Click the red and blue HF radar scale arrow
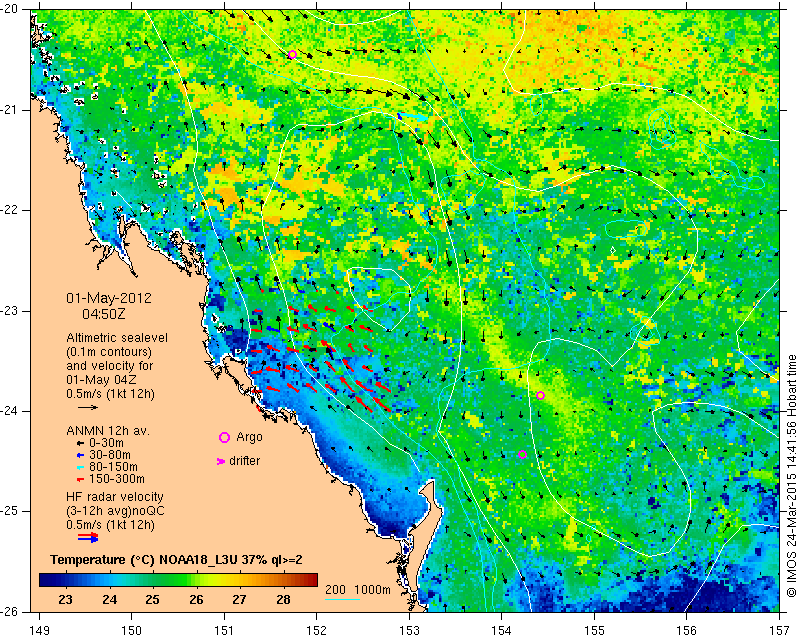 (88, 537)
